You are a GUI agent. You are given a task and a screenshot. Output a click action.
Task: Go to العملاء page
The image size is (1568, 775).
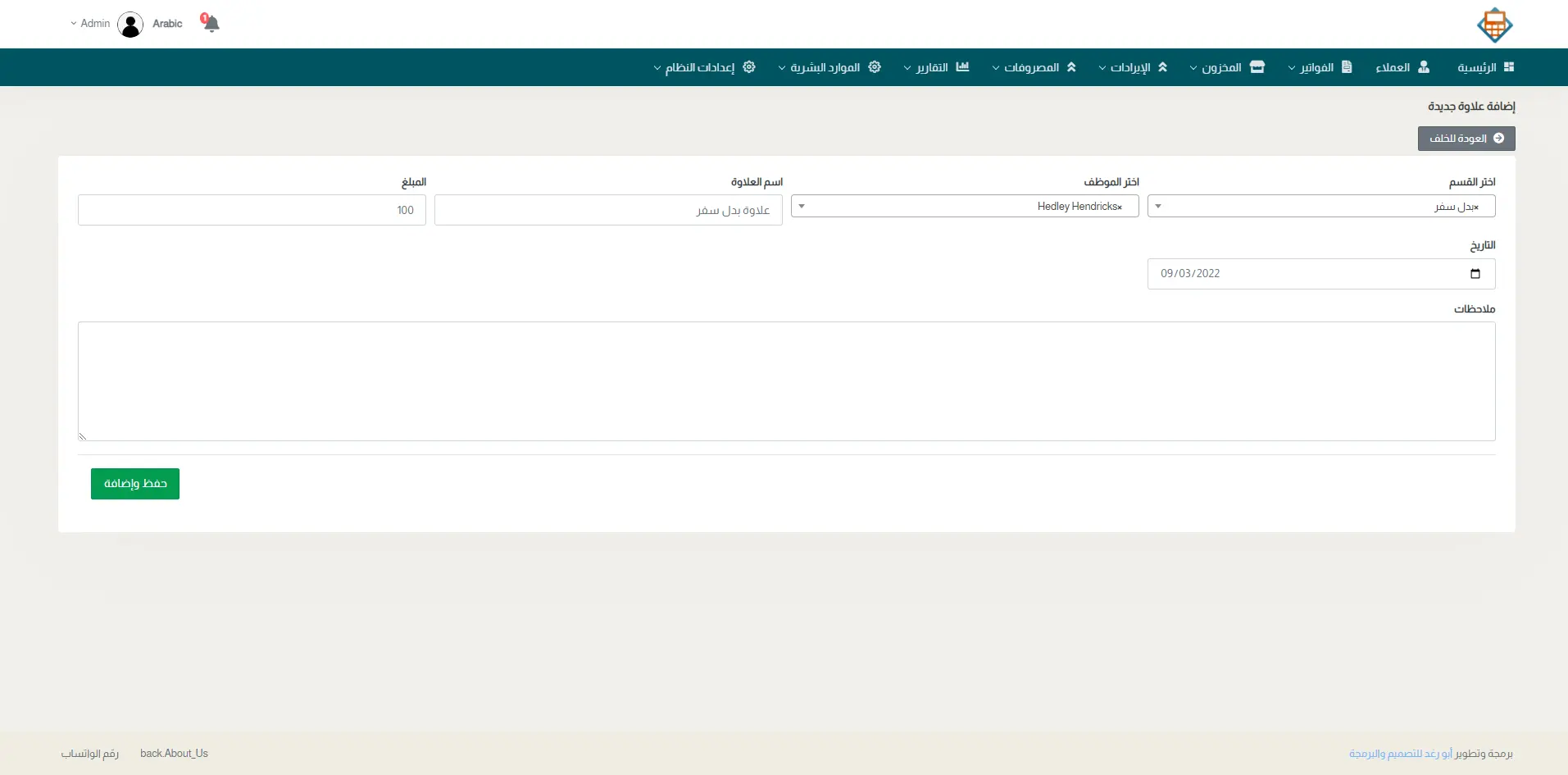1402,67
